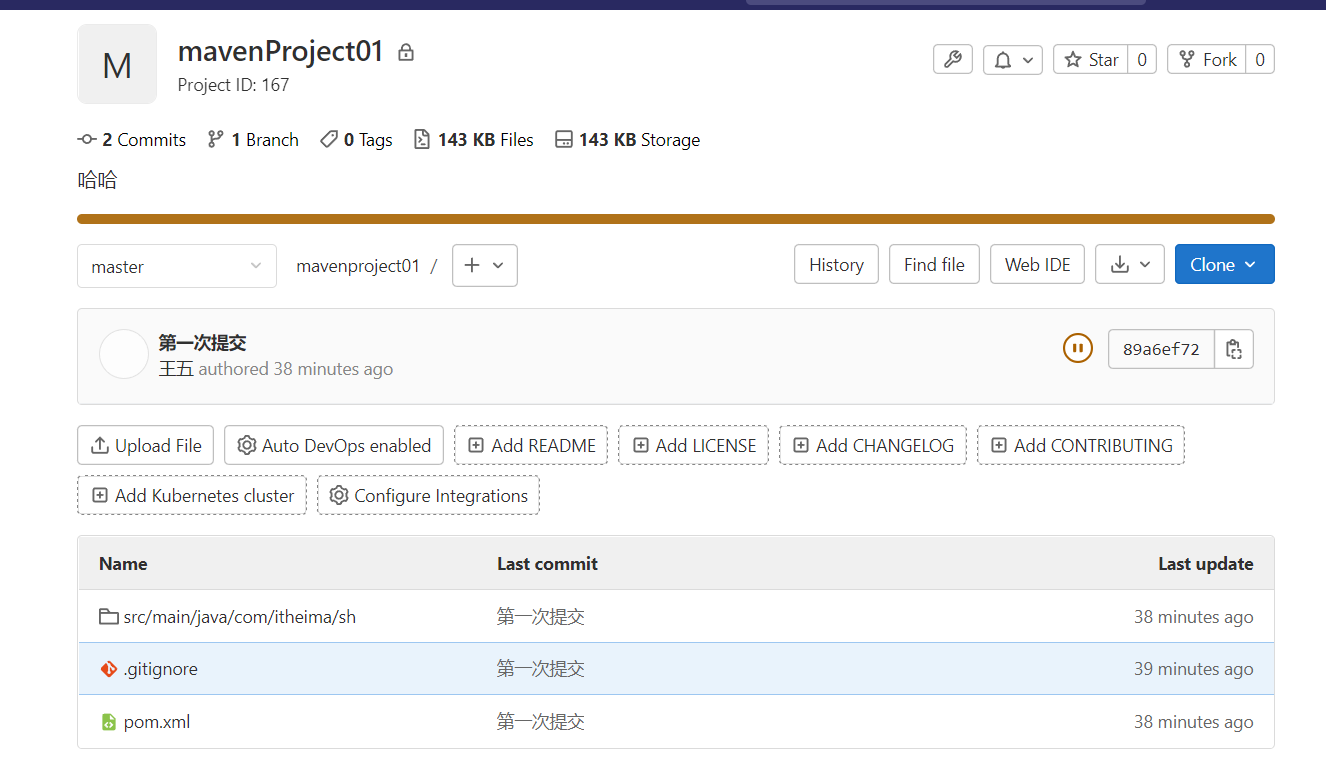The width and height of the screenshot is (1326, 763).
Task: Copy commit SHA with clipboard icon
Action: pos(1234,349)
